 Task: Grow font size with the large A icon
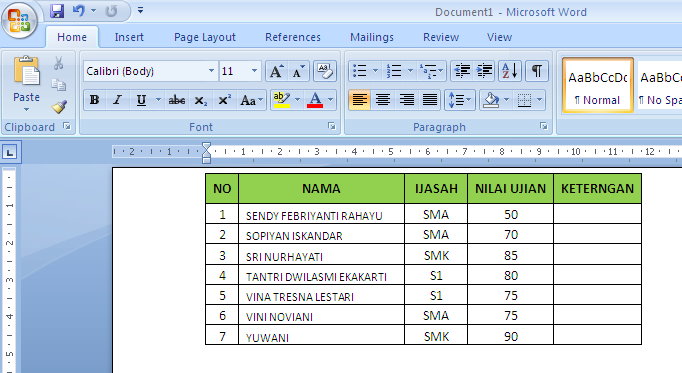276,71
